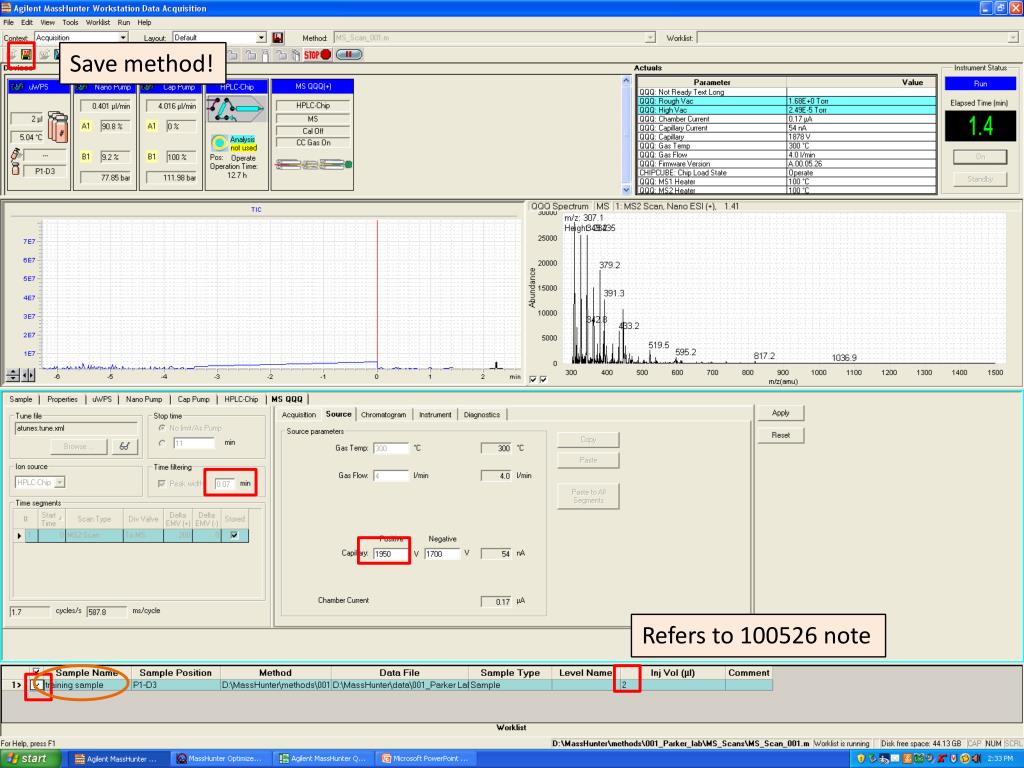
Task: Click the positive Capillary voltage field
Action: pyautogui.click(x=389, y=554)
